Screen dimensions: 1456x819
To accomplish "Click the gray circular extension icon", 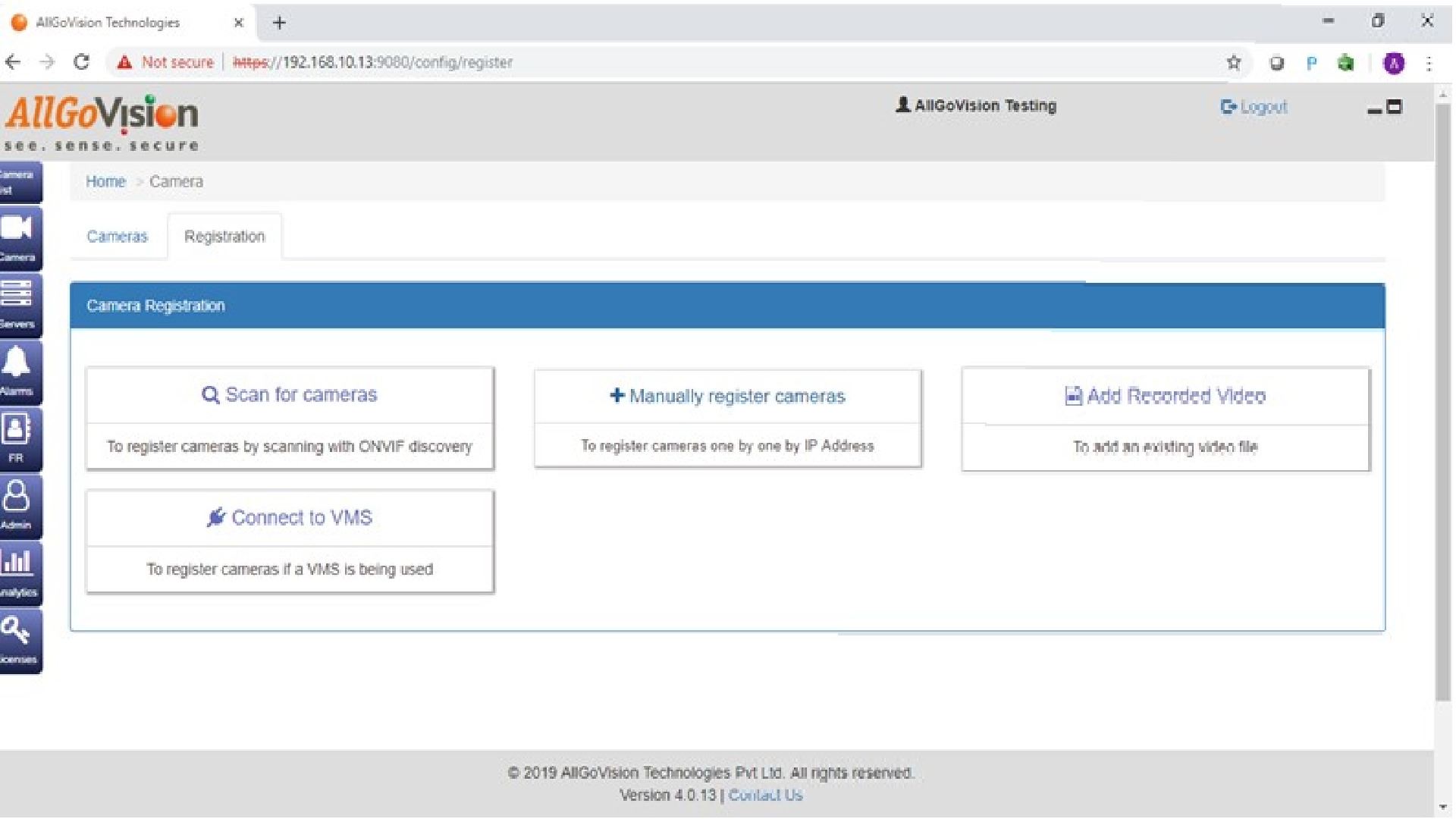I will [x=1277, y=64].
